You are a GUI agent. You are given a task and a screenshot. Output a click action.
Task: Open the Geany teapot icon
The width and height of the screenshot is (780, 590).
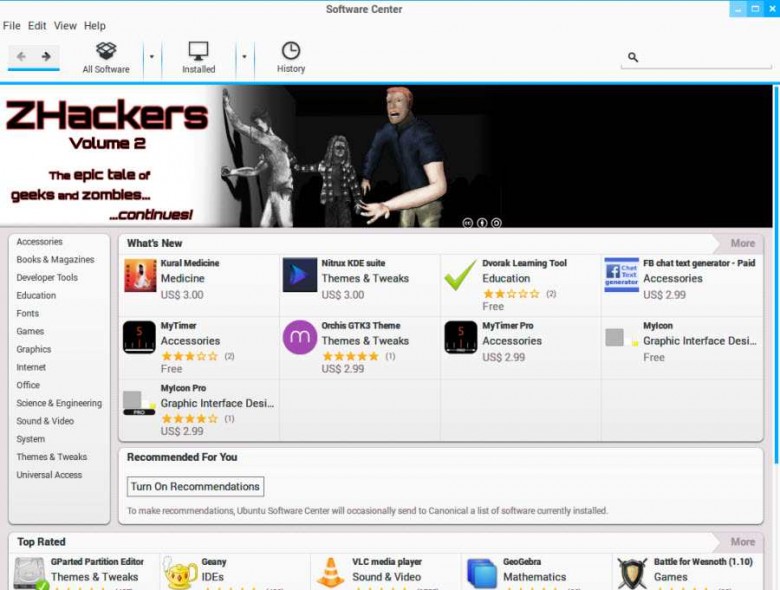click(x=180, y=573)
